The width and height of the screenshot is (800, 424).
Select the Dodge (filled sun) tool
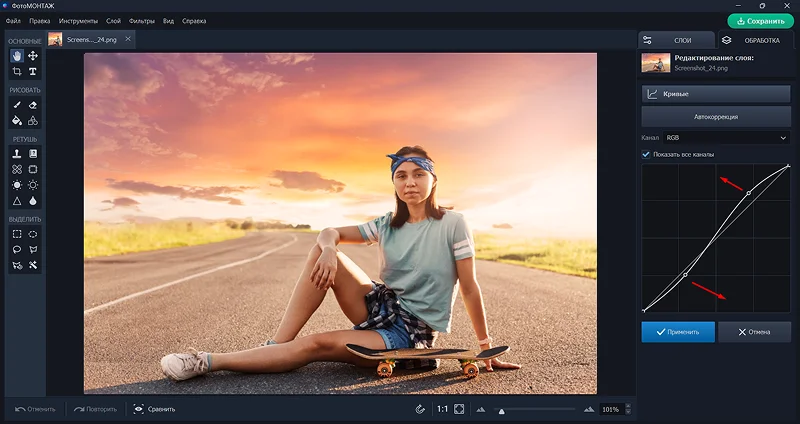(x=17, y=185)
